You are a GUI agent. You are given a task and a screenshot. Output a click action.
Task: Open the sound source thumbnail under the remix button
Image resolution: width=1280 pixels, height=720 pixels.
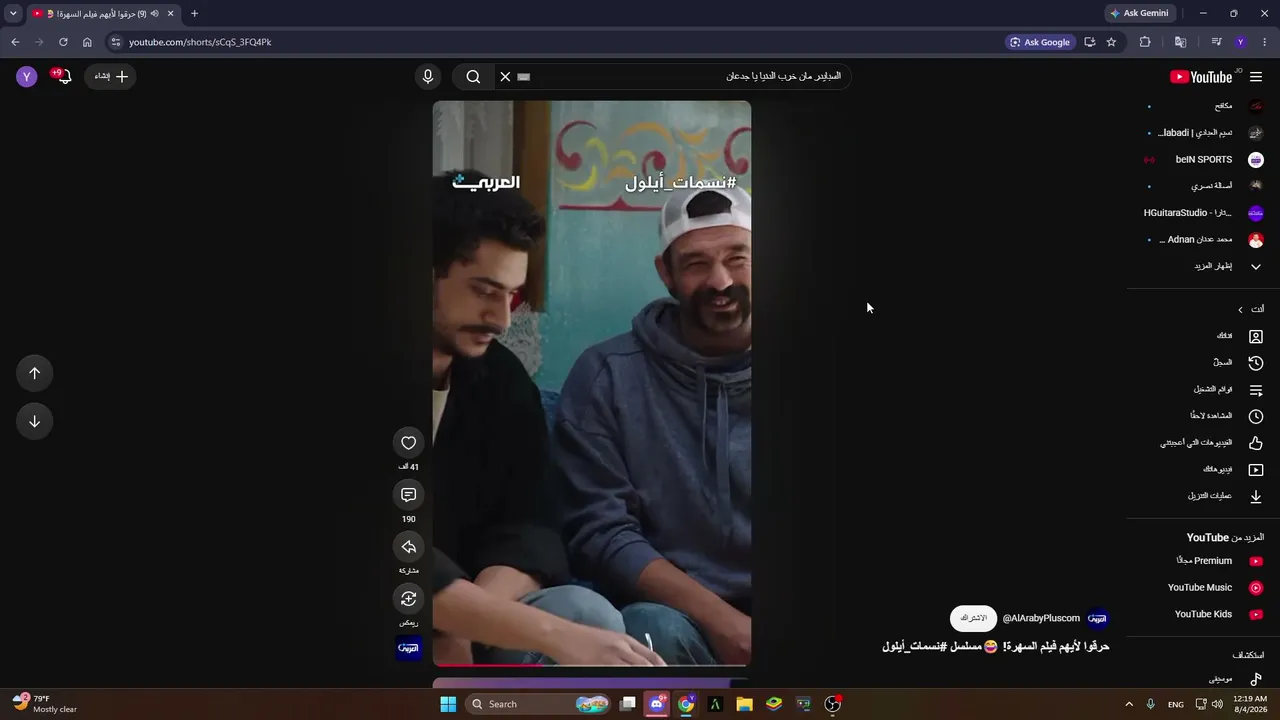click(x=408, y=649)
